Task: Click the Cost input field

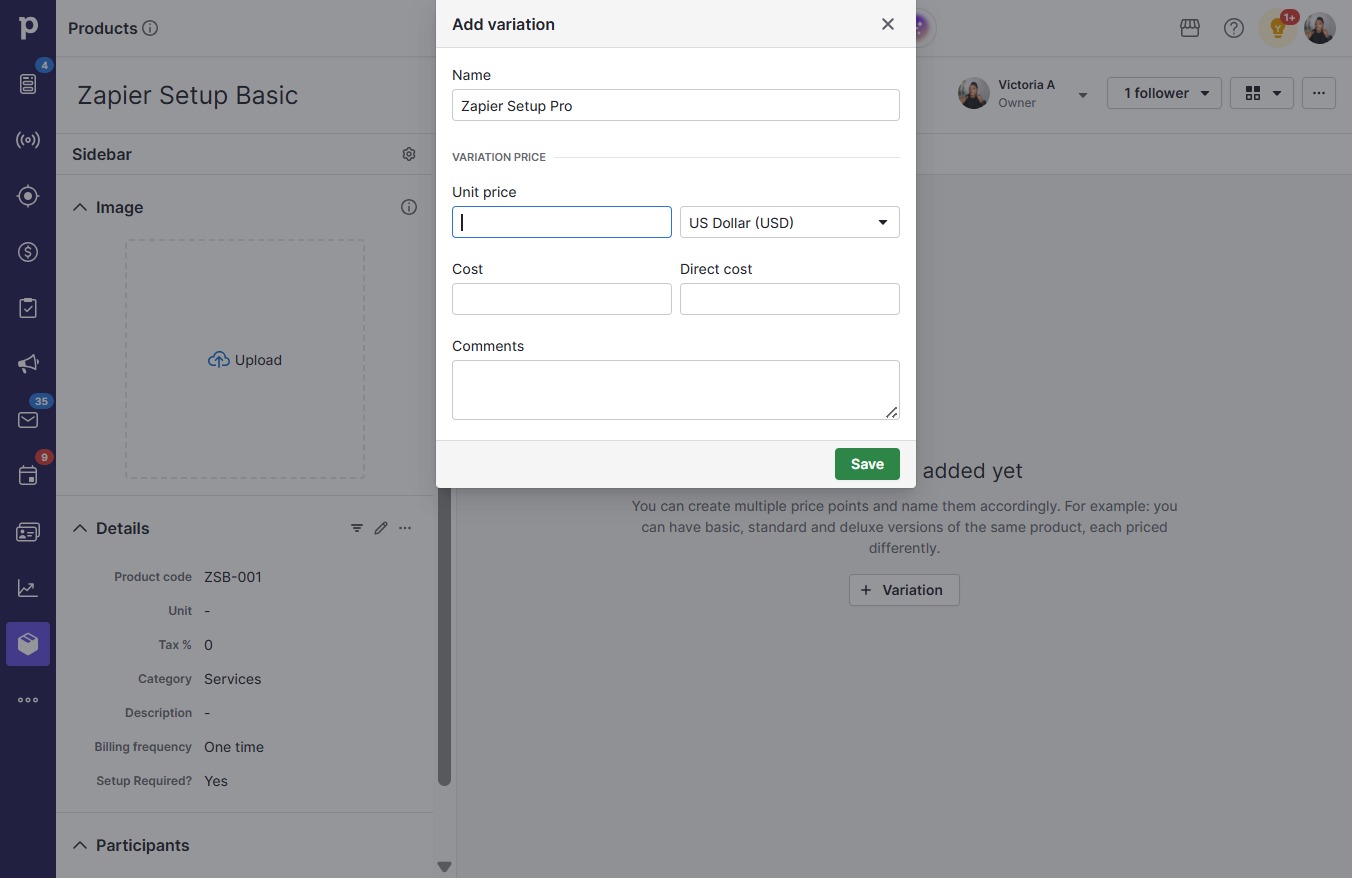Action: (x=562, y=299)
